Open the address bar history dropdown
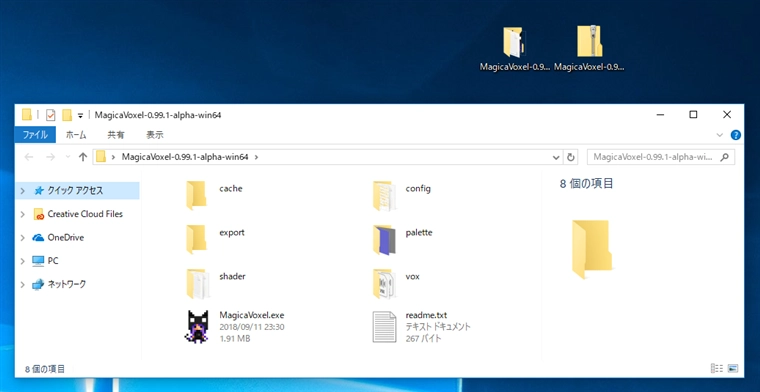The width and height of the screenshot is (760, 392). click(556, 157)
